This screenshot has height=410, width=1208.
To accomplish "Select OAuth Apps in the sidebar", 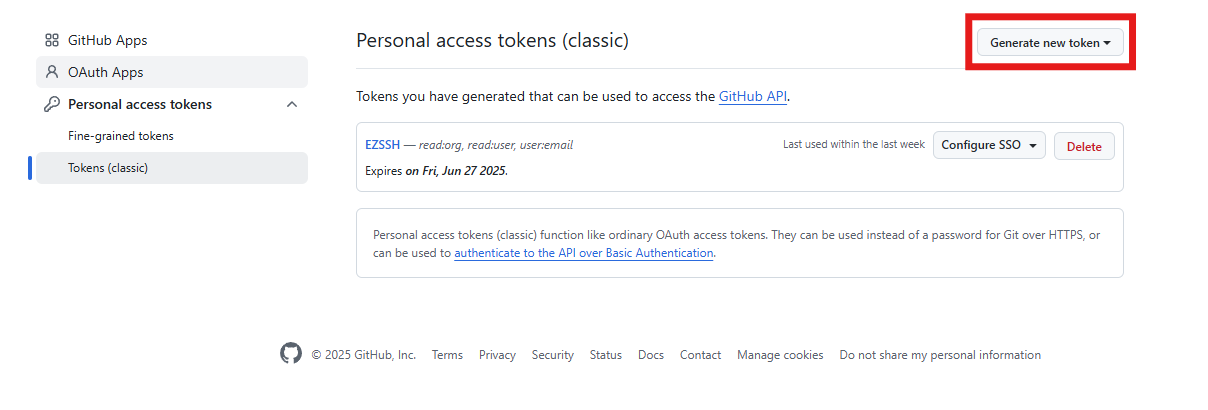I will [105, 72].
